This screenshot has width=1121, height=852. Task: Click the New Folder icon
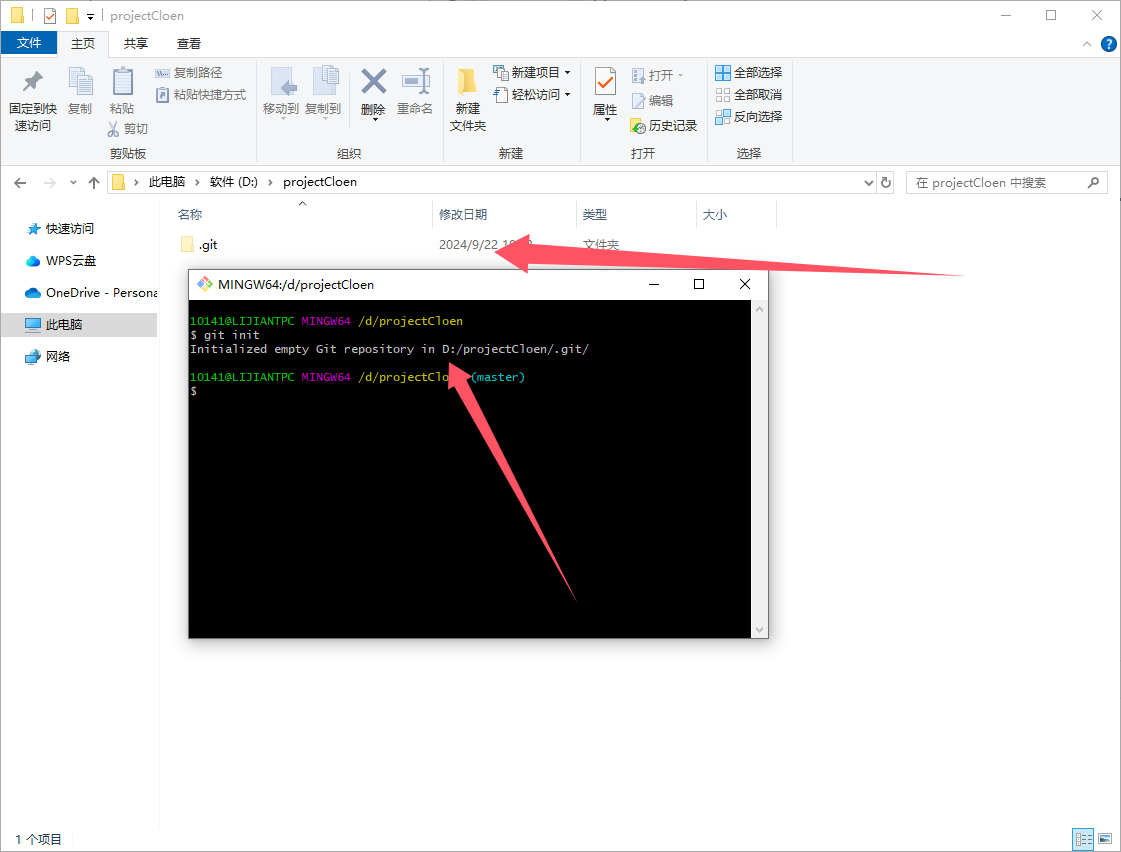click(x=467, y=81)
